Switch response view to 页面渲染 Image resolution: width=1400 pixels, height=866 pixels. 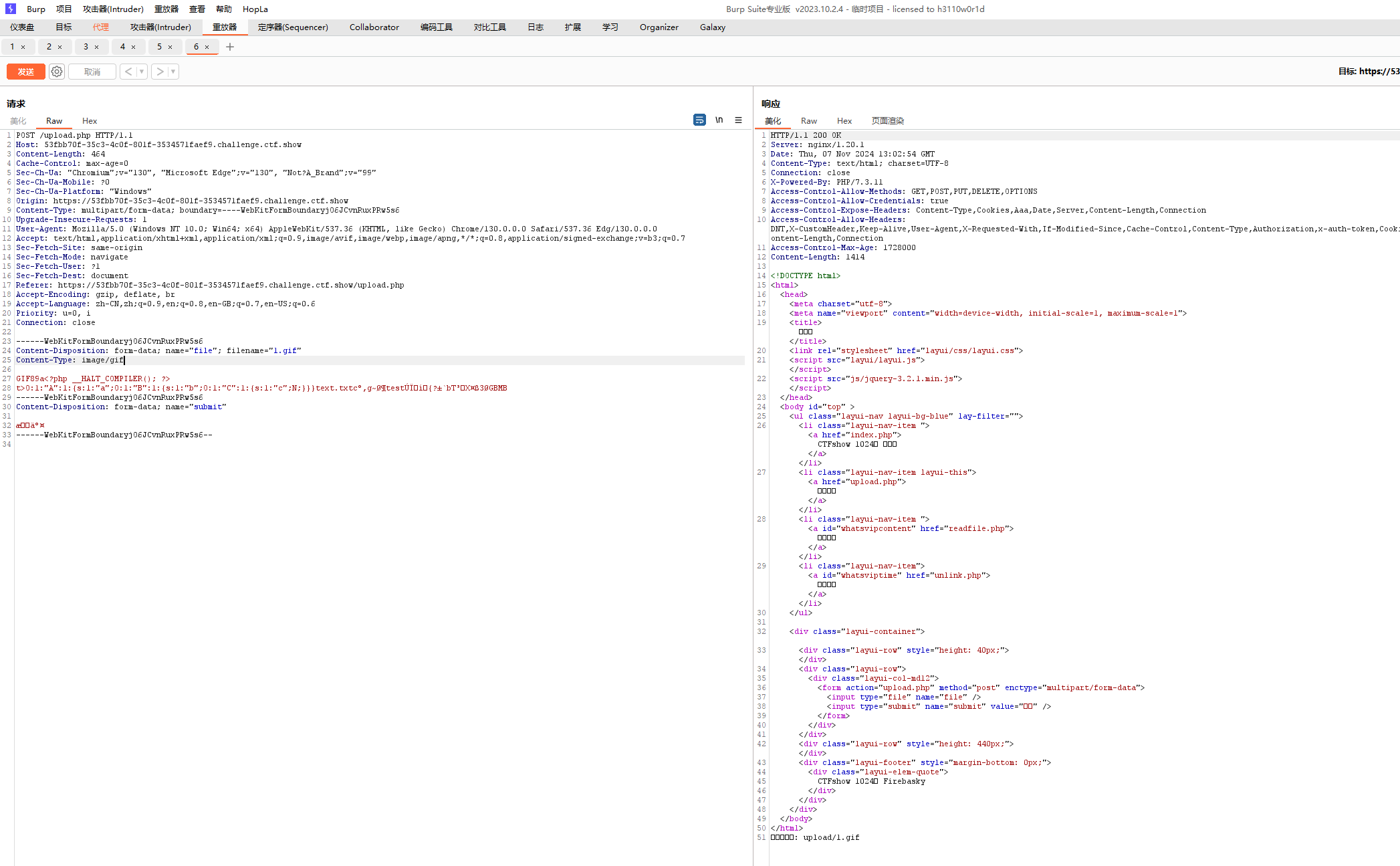pyautogui.click(x=888, y=121)
